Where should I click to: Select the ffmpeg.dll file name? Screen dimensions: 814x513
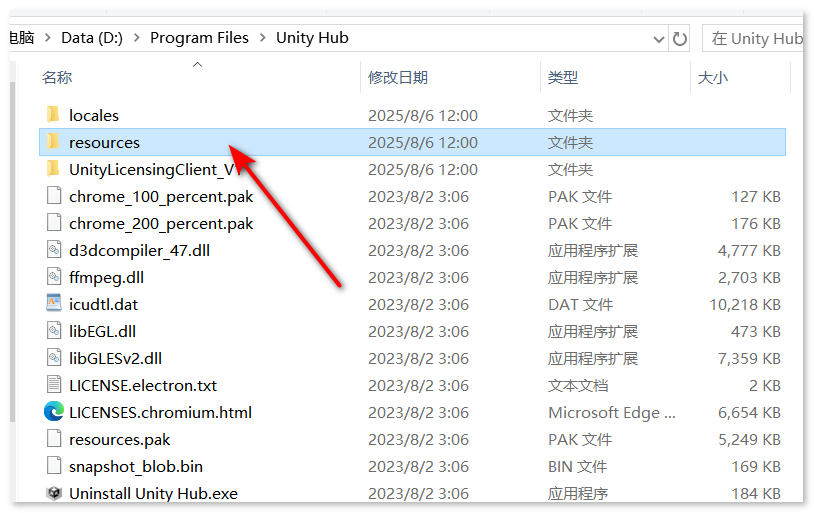pyautogui.click(x=106, y=278)
